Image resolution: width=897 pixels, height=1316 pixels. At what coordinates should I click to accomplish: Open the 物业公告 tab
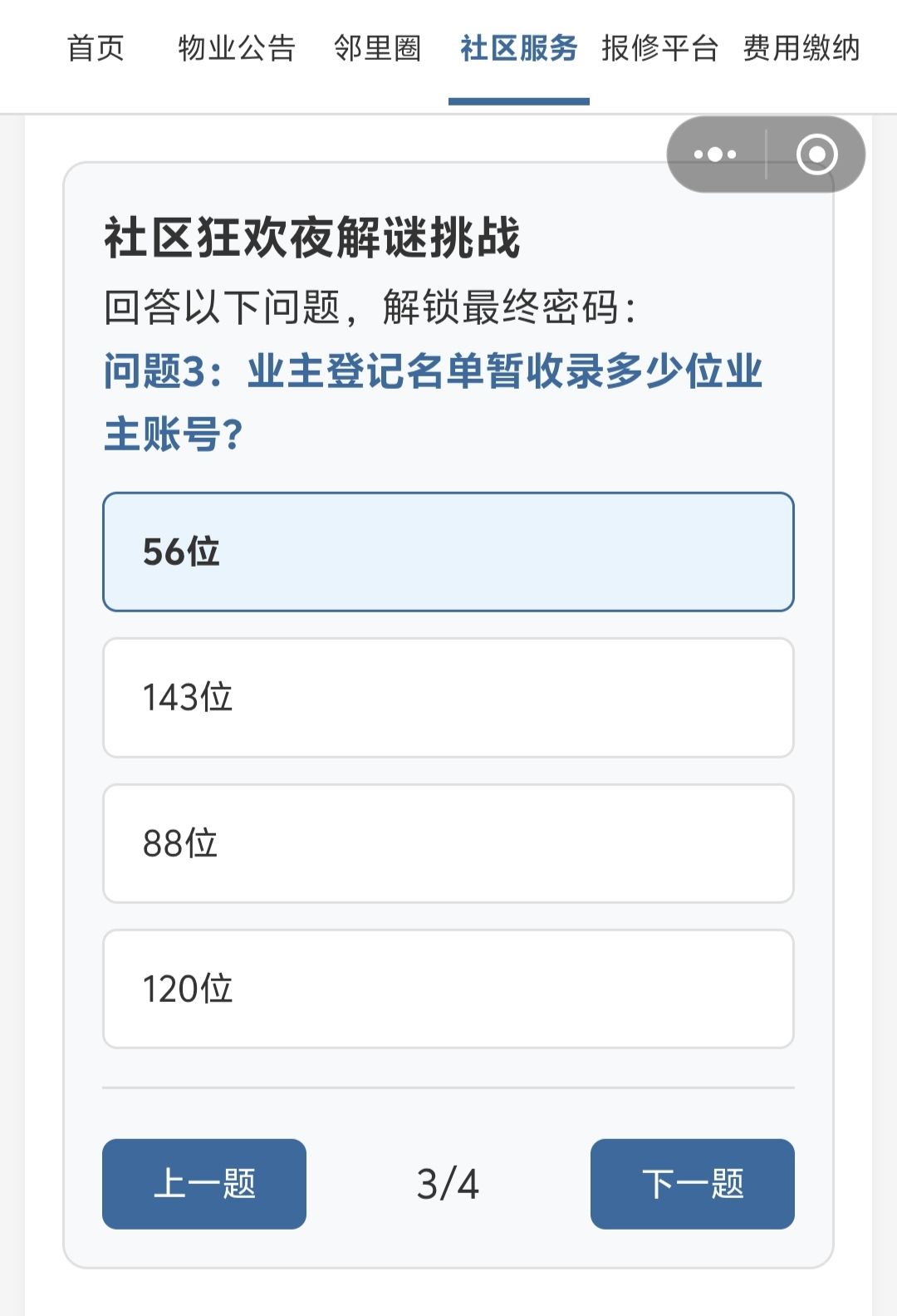(237, 48)
